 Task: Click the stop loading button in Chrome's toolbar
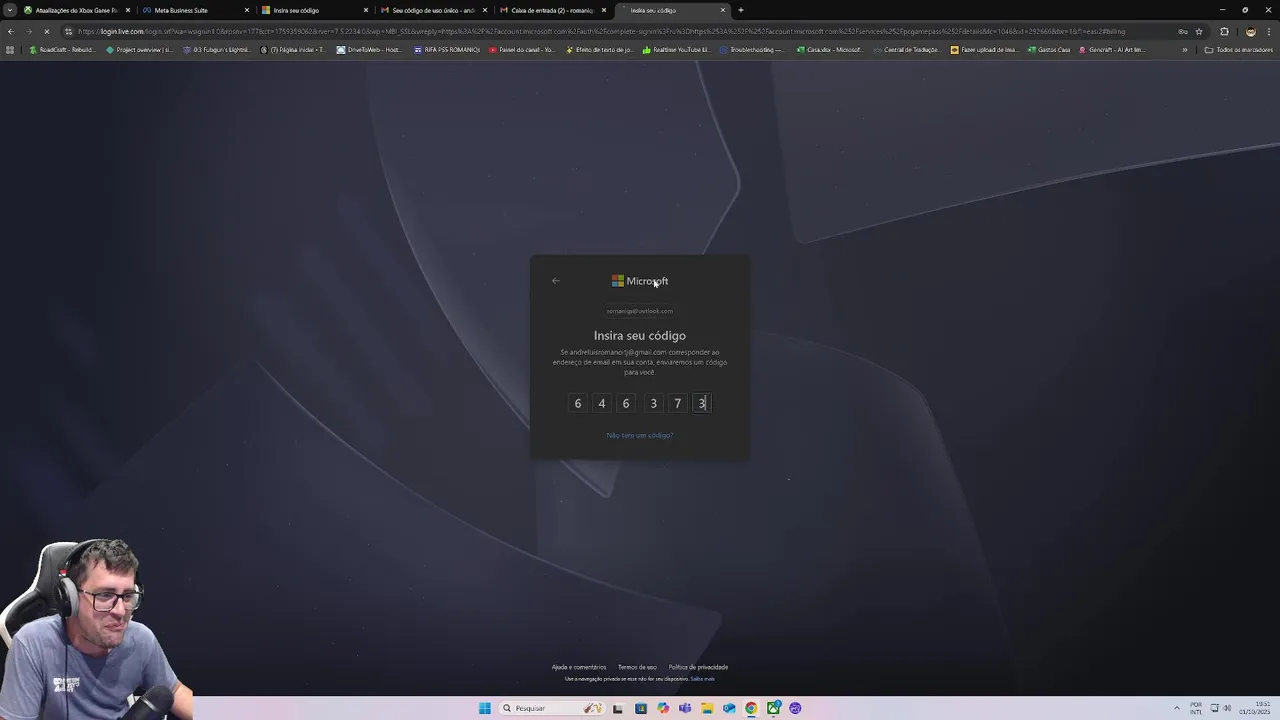click(x=47, y=31)
